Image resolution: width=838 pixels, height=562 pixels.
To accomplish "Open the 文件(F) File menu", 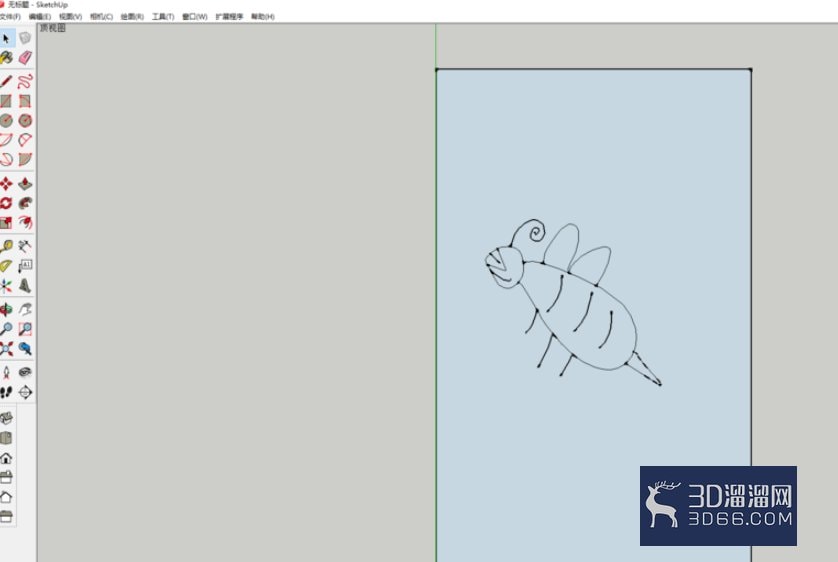I will coord(10,17).
